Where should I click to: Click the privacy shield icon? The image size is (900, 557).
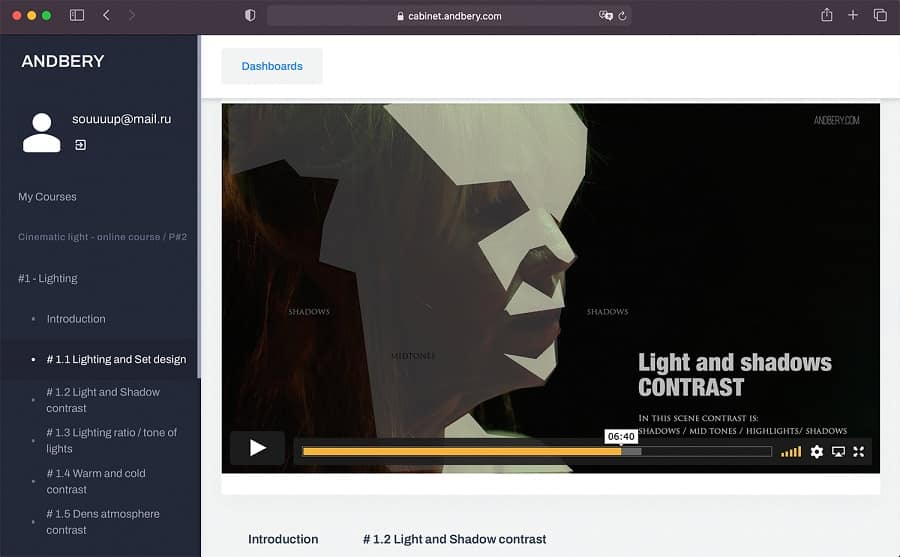coord(250,16)
